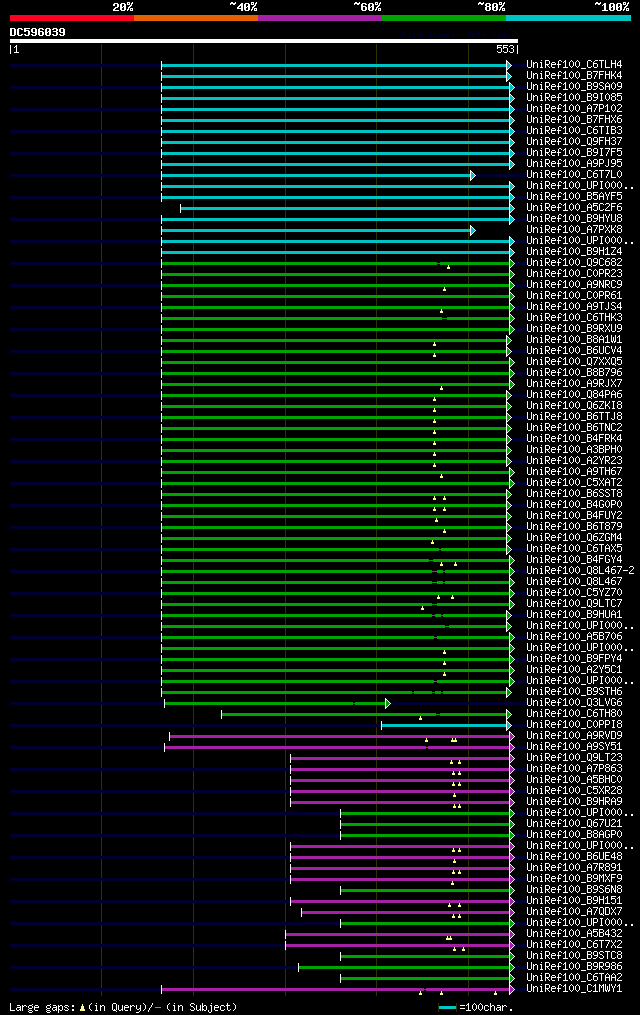
Task: Select the UniRef100_B4FGY4 label
Action: [574, 560]
